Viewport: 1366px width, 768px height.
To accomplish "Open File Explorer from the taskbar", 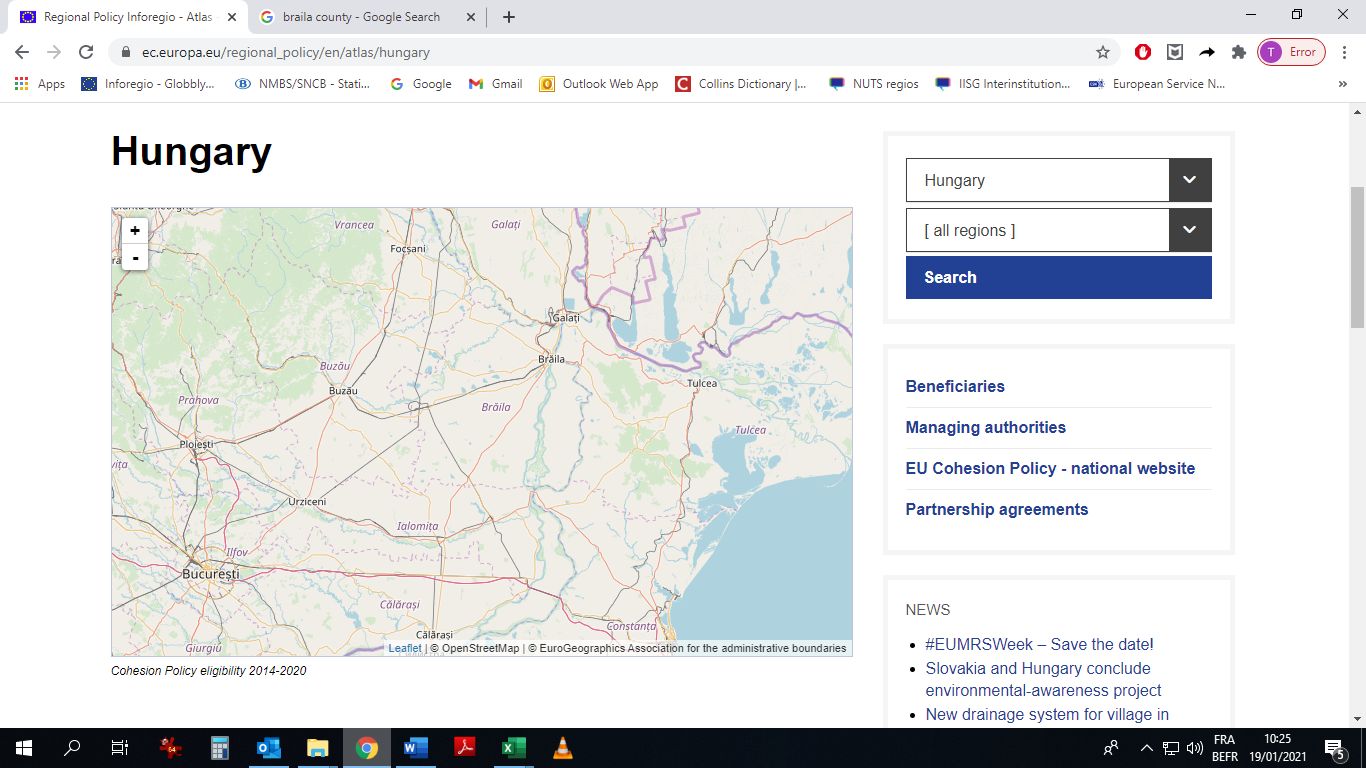I will coord(318,747).
